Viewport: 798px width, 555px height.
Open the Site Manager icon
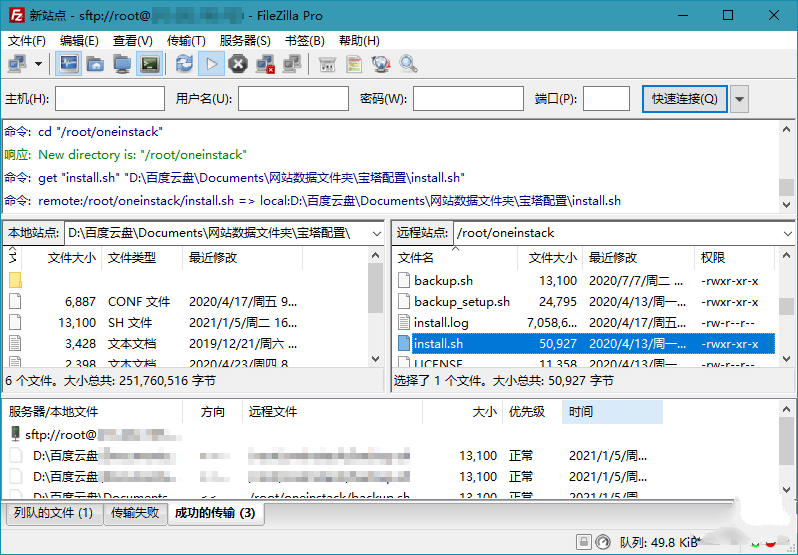click(17, 64)
